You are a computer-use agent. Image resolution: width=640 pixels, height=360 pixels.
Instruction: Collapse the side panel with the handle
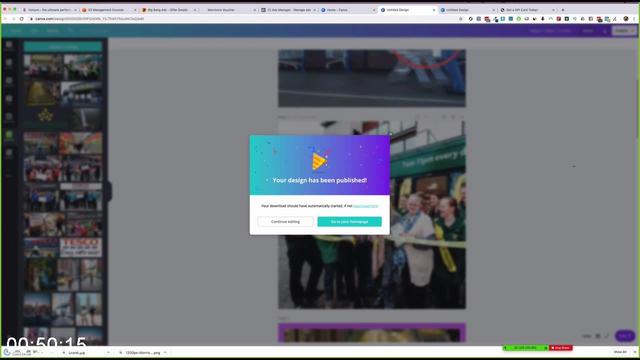[109, 191]
